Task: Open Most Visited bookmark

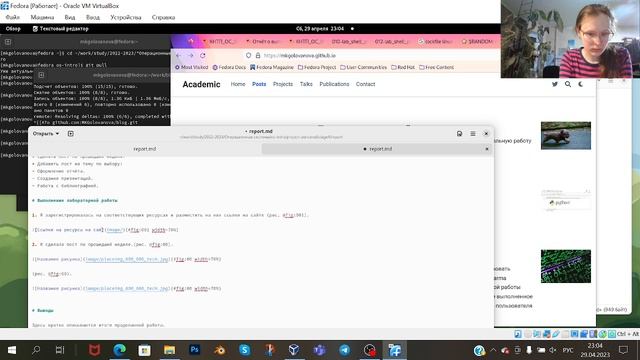Action: pos(191,67)
